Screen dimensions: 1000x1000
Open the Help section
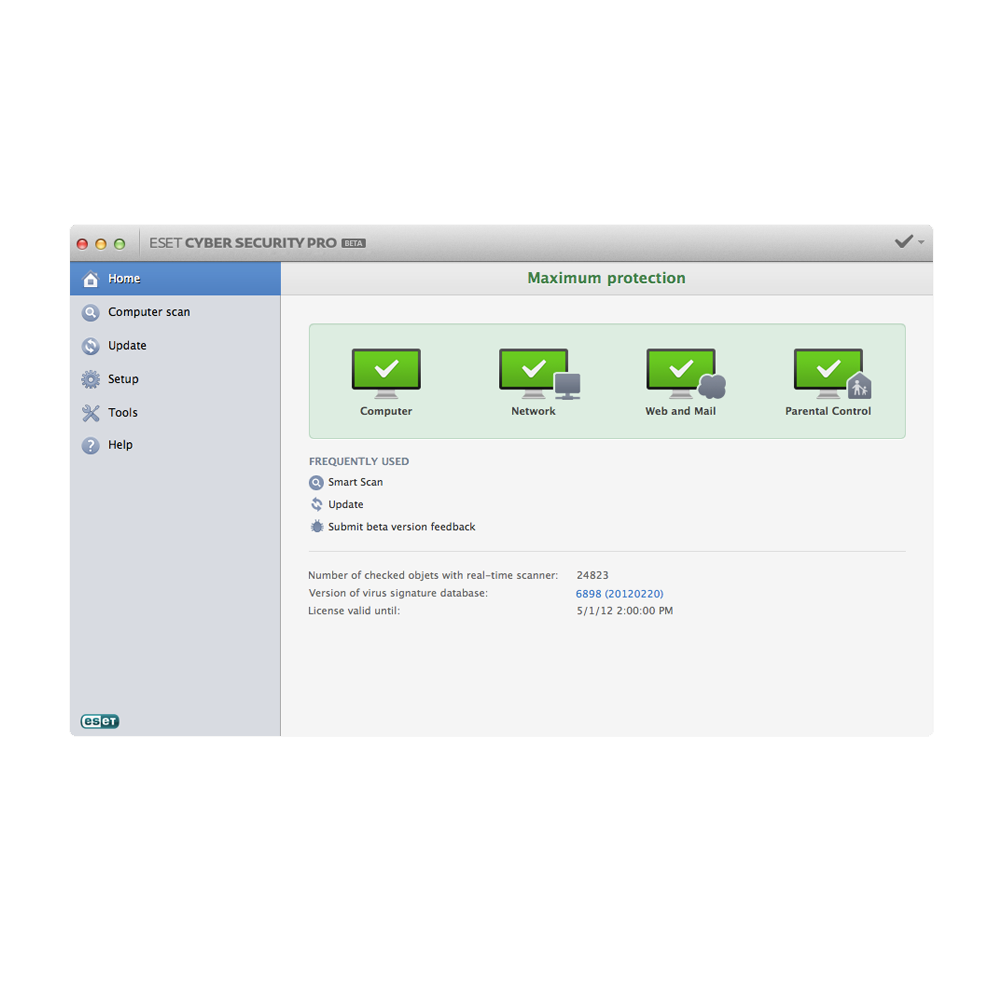tap(175, 445)
